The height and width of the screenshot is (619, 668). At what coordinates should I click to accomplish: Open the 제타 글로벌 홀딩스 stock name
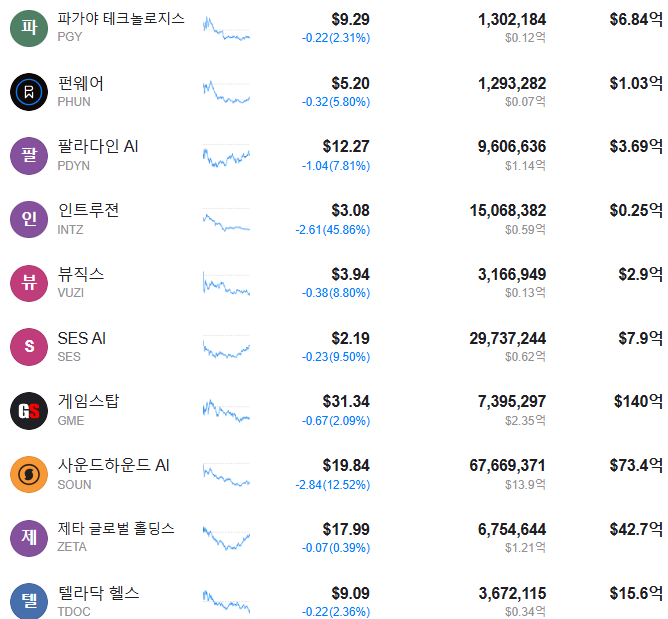tap(116, 529)
